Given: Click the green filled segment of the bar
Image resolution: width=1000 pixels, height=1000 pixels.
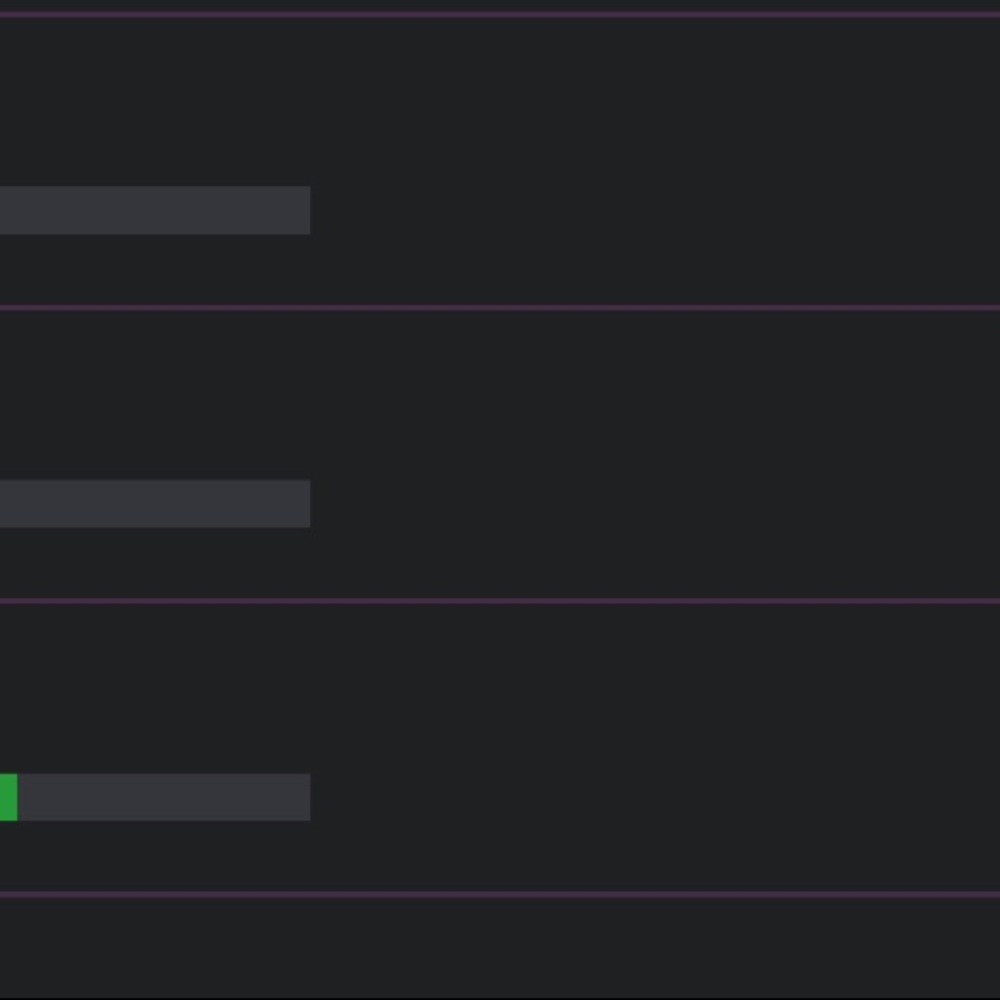Looking at the screenshot, I should tap(8, 797).
